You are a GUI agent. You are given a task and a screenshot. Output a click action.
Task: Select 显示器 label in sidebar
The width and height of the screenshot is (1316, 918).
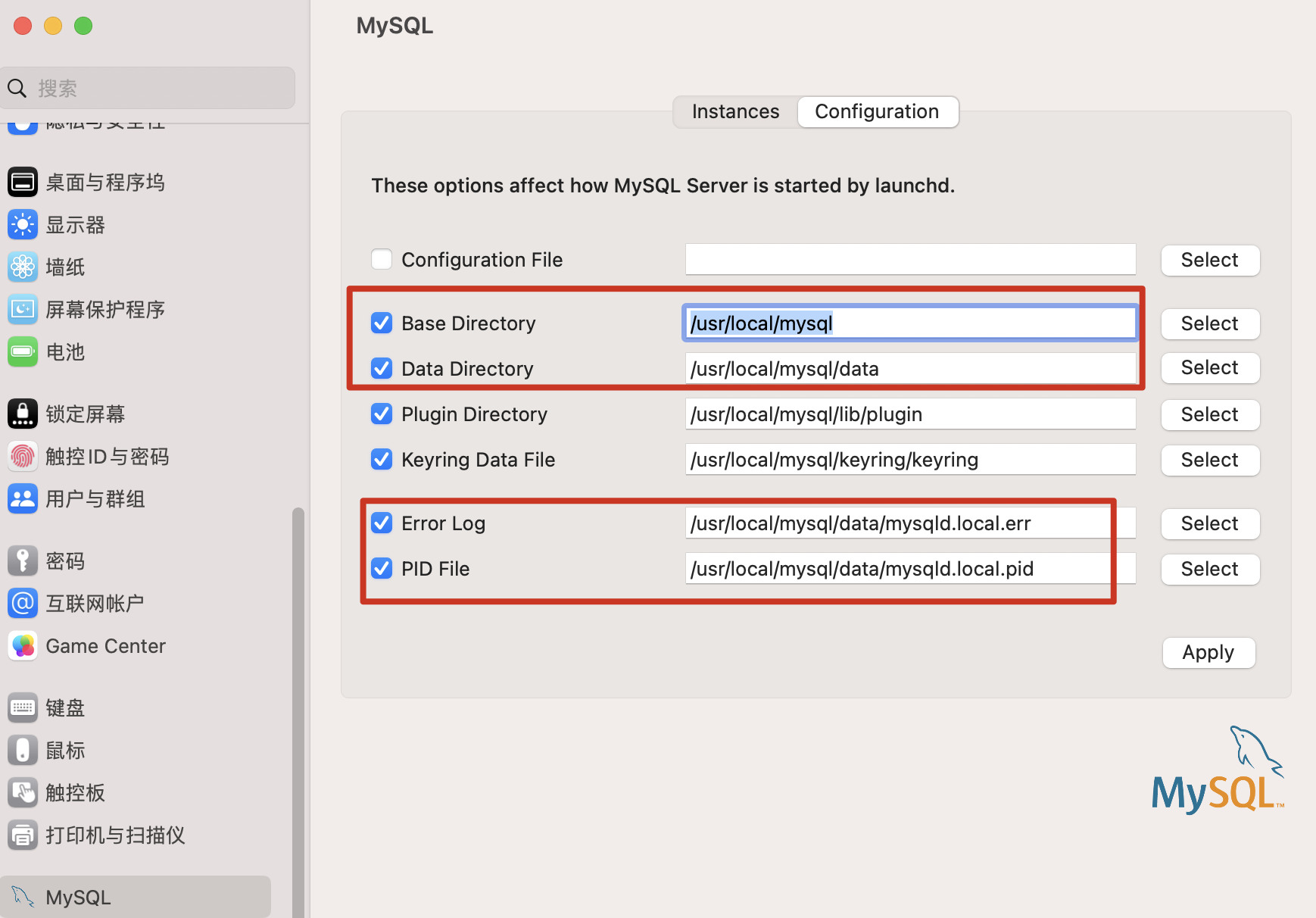click(75, 225)
